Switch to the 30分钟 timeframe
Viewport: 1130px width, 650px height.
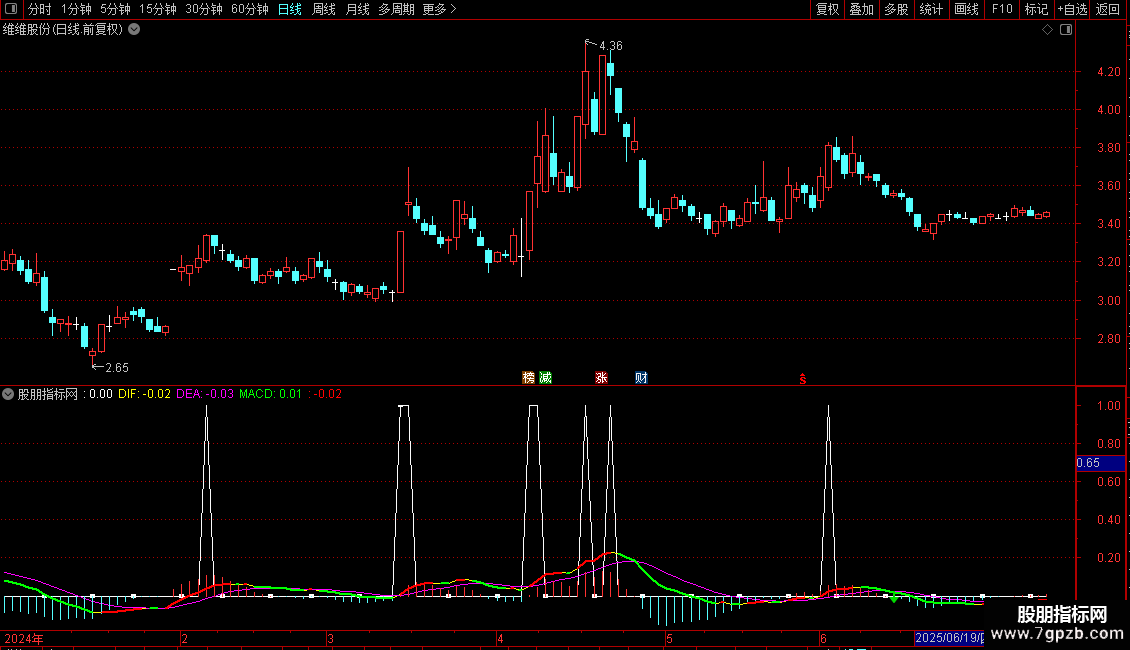coord(204,9)
